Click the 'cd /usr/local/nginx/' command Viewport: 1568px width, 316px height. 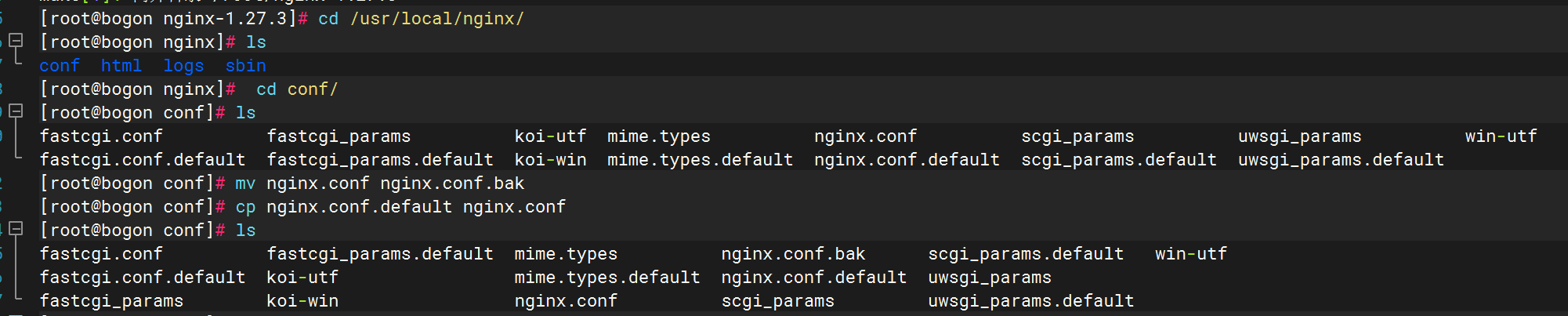pyautogui.click(x=421, y=19)
